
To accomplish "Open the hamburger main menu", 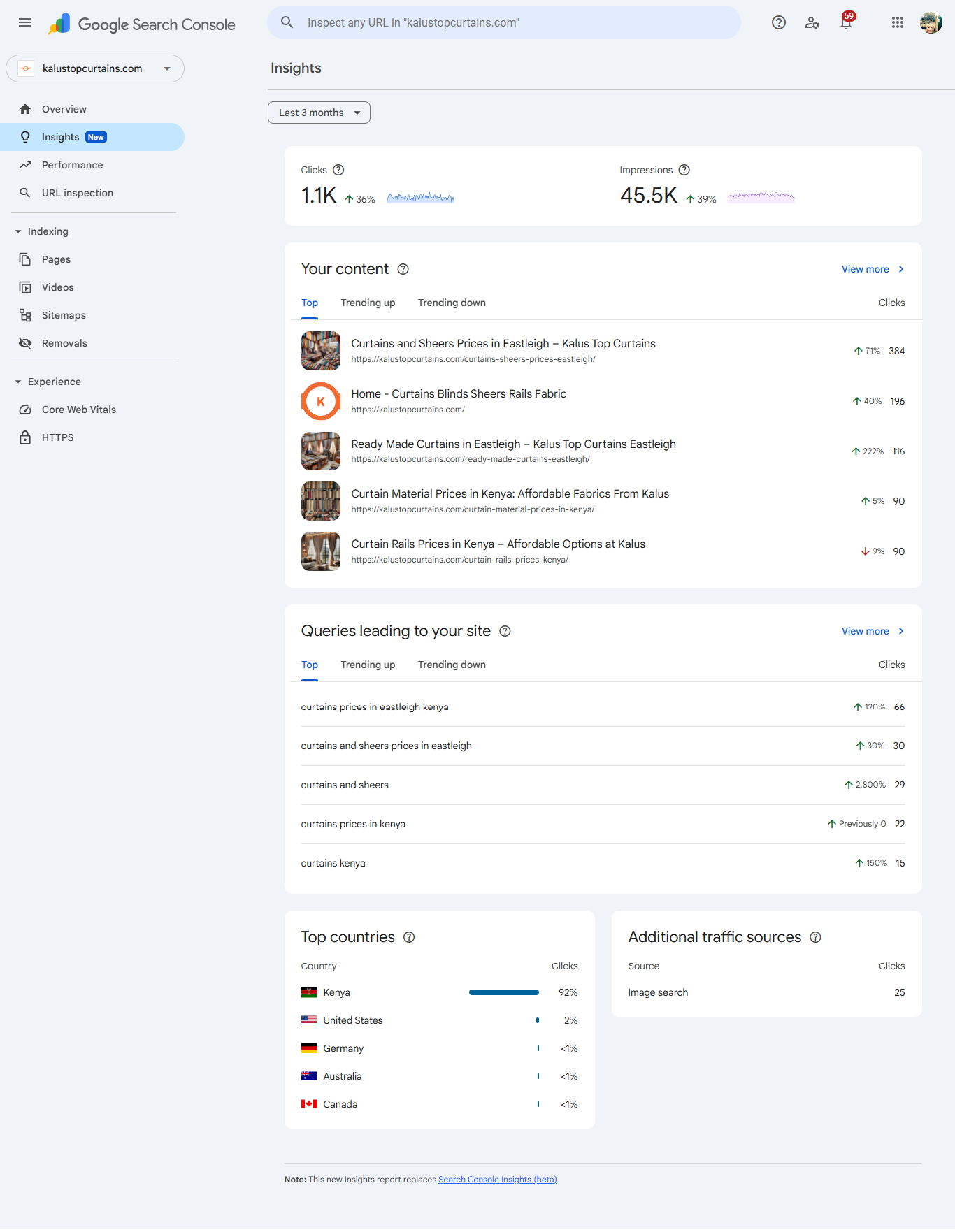I will 25,22.
